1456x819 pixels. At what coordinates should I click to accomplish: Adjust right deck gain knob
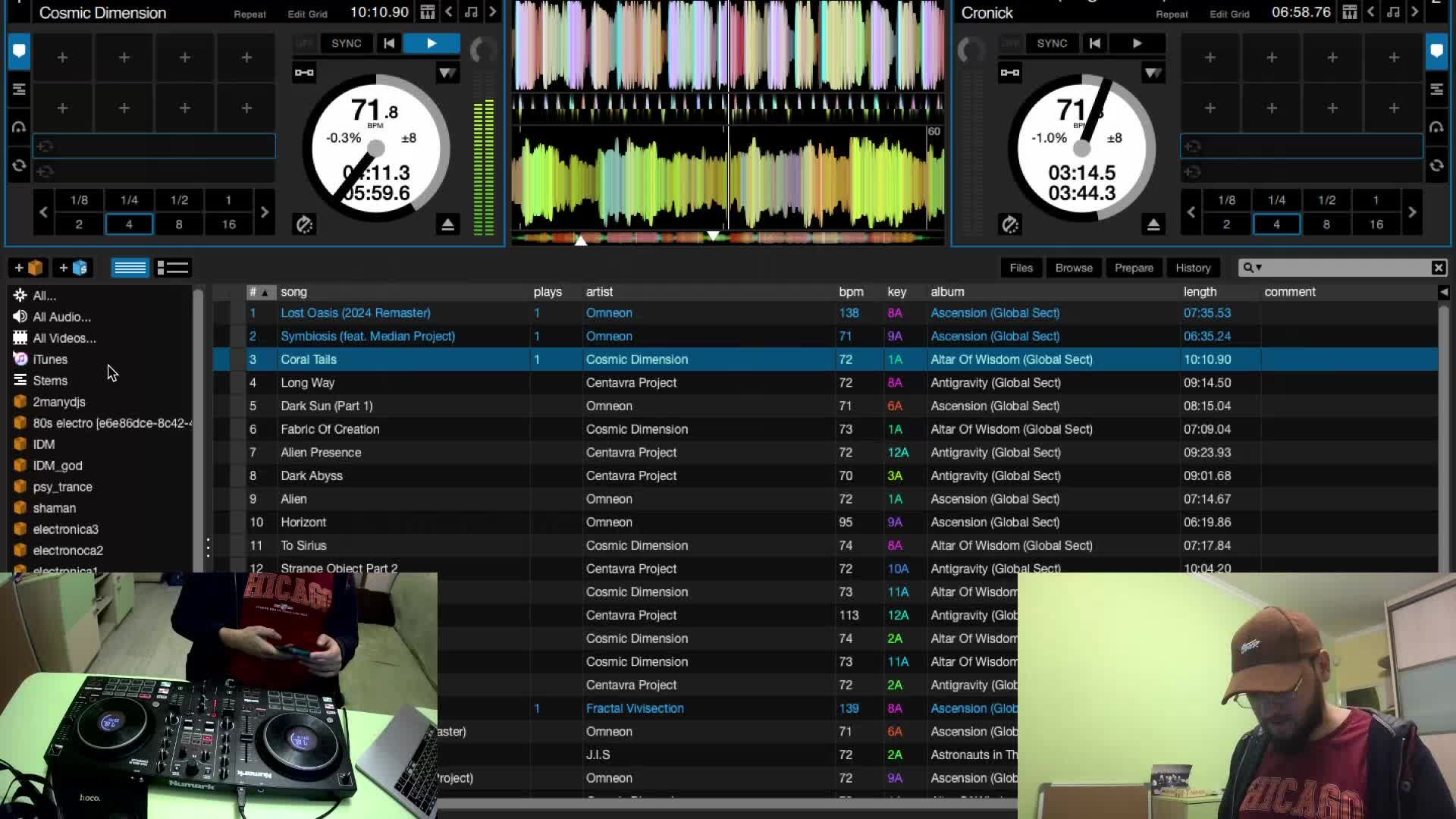coord(971,52)
